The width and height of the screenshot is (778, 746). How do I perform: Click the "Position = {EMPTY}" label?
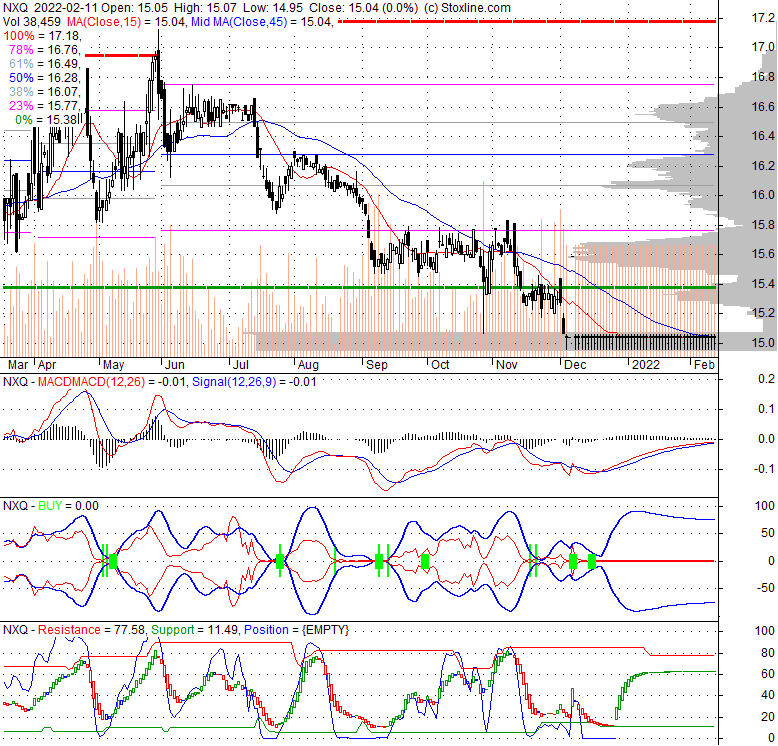click(x=296, y=630)
